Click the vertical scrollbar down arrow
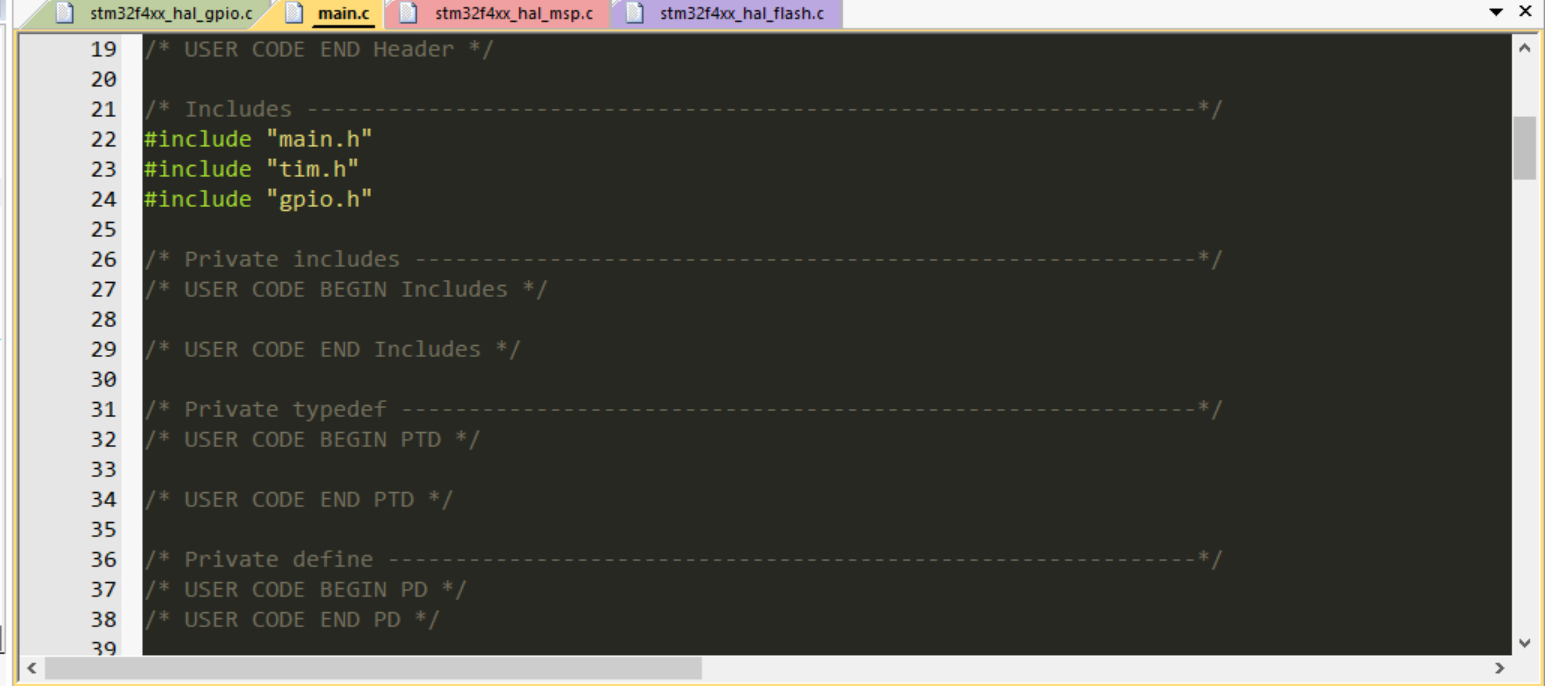The width and height of the screenshot is (1545, 686). [x=1524, y=643]
